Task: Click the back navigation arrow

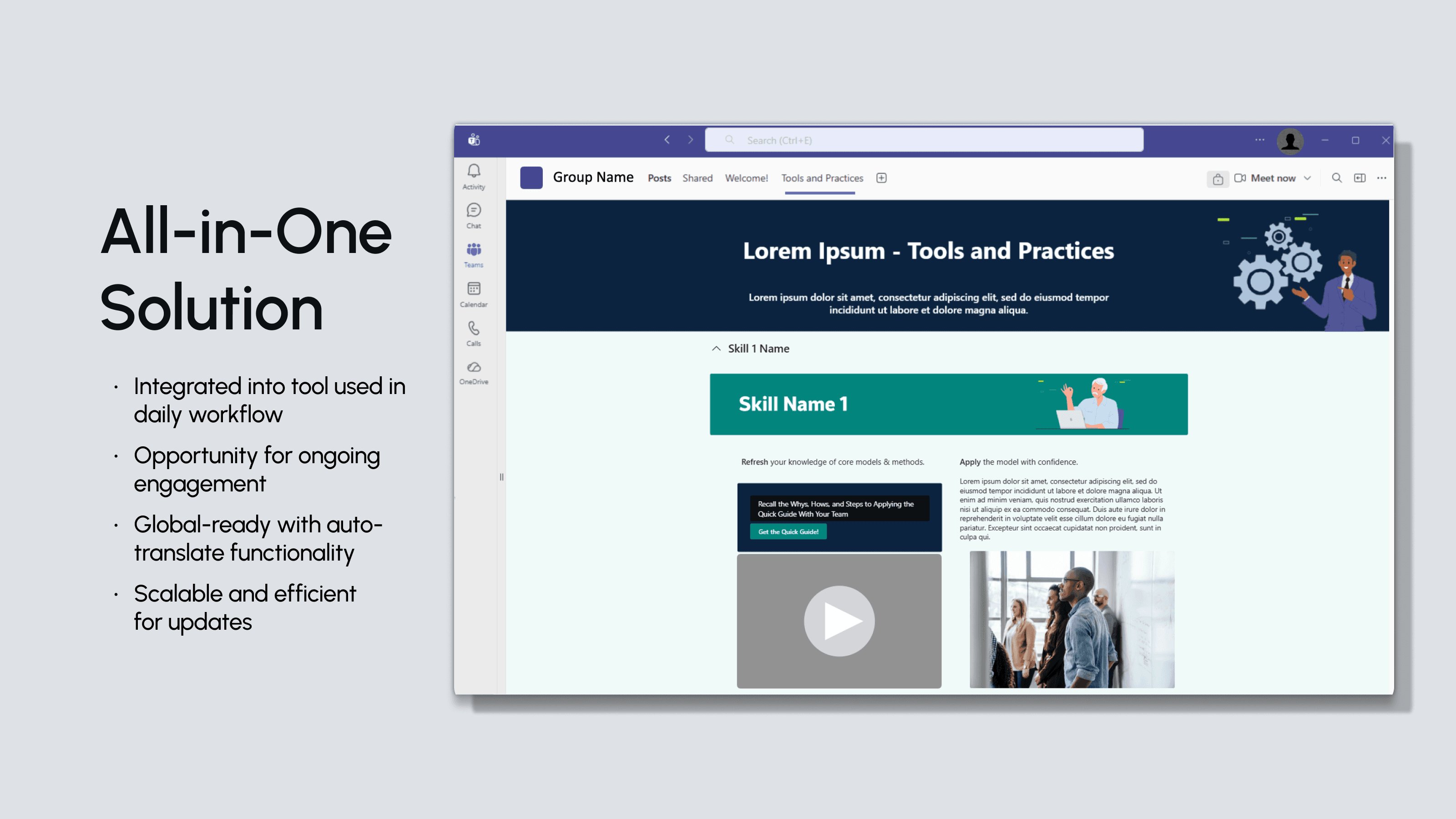Action: (667, 140)
